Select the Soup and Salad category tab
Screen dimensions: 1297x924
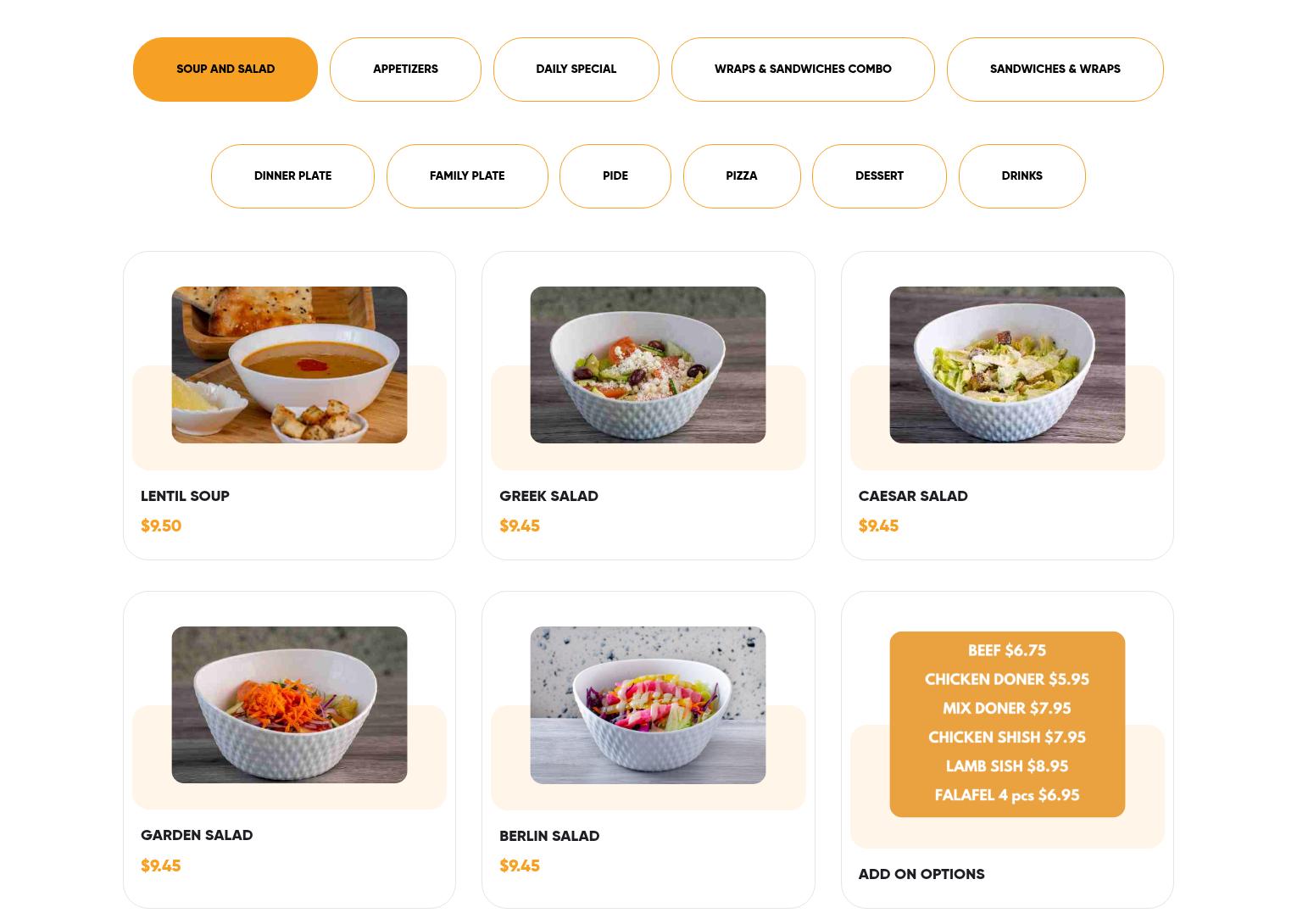click(x=225, y=70)
